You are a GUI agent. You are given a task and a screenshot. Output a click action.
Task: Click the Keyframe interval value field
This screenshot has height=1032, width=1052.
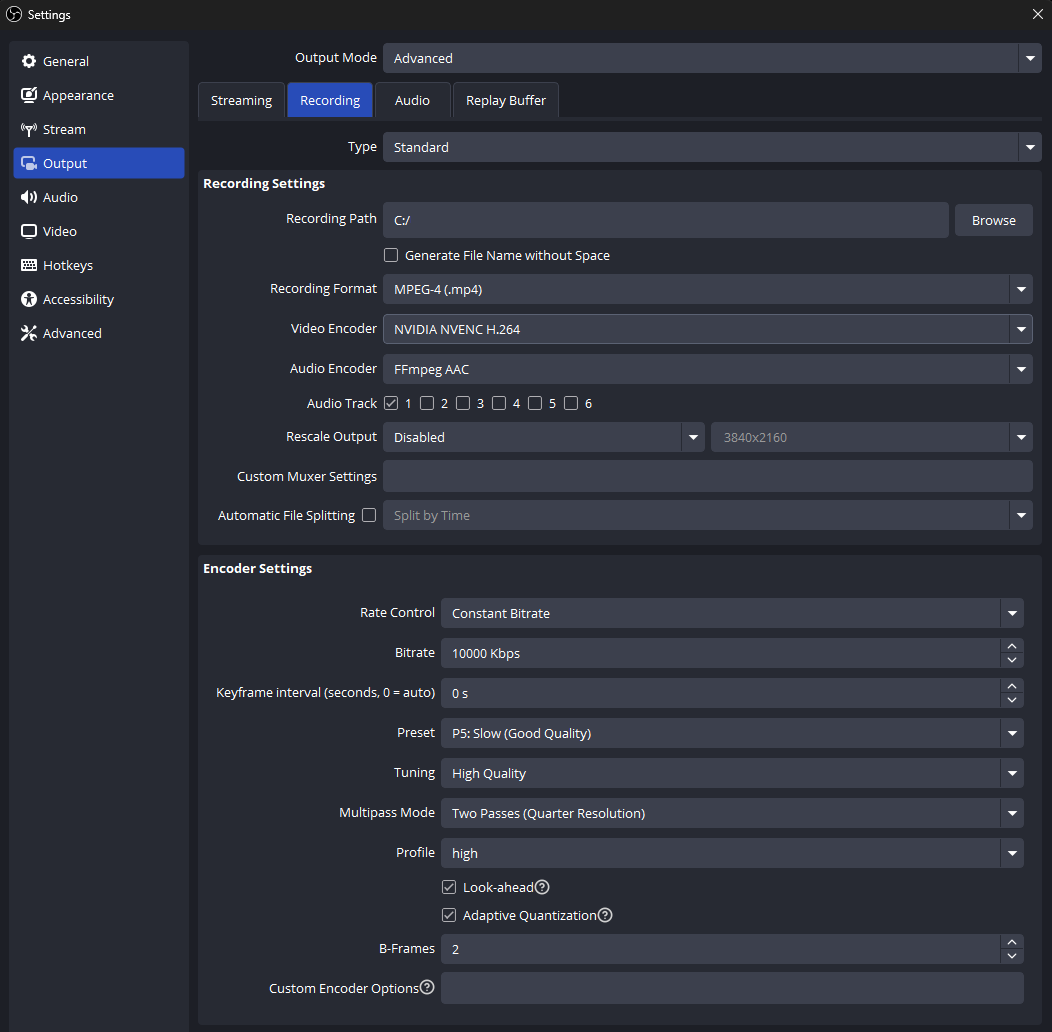721,693
